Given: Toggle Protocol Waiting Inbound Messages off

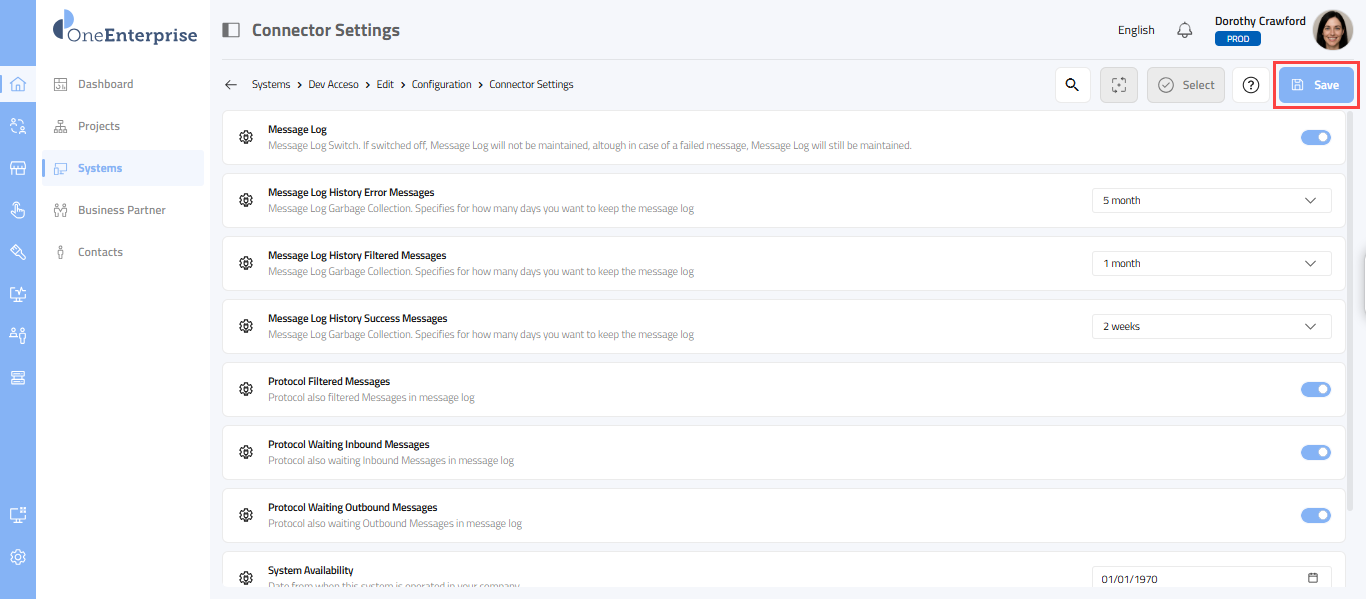Looking at the screenshot, I should point(1315,452).
